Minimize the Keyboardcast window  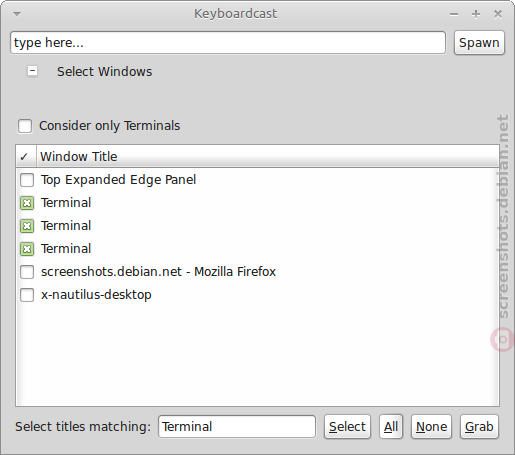(x=454, y=14)
